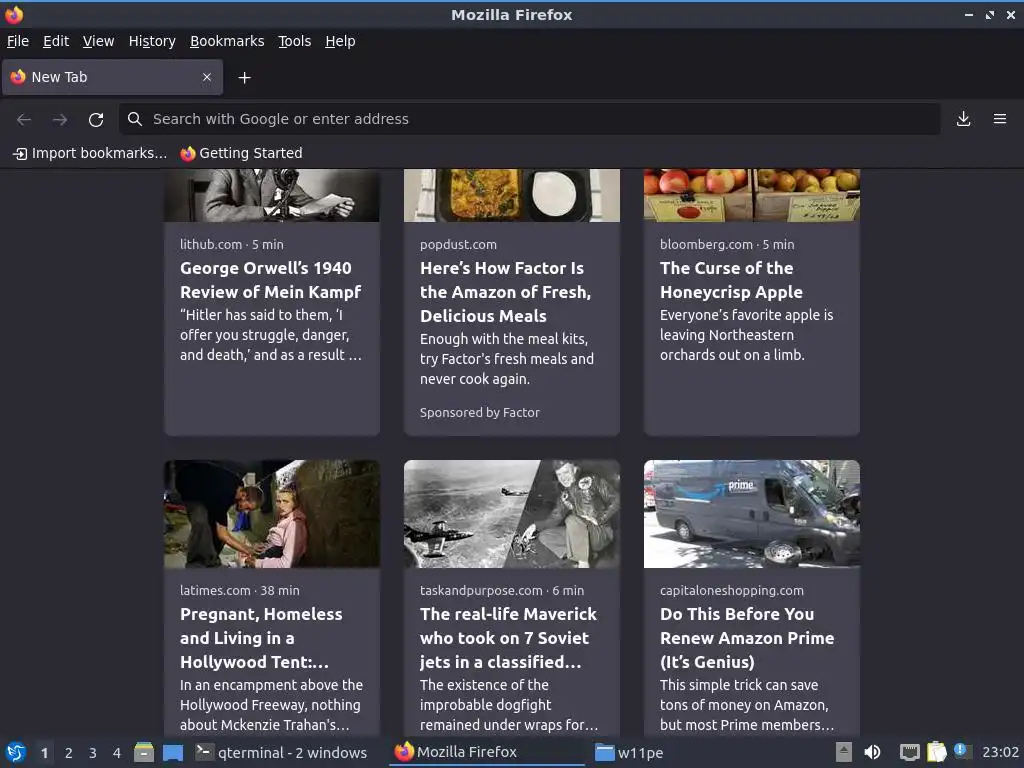The width and height of the screenshot is (1024, 768).
Task: Open the Downloads panel icon
Action: pos(963,119)
